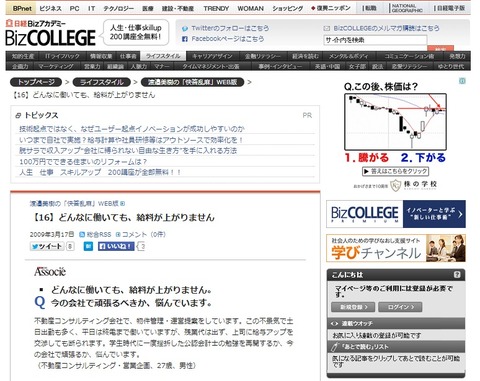Click the 渡邉美樹の「快答乱麻」WEB版 breadcrumb
The width and height of the screenshot is (480, 381).
tap(192, 82)
